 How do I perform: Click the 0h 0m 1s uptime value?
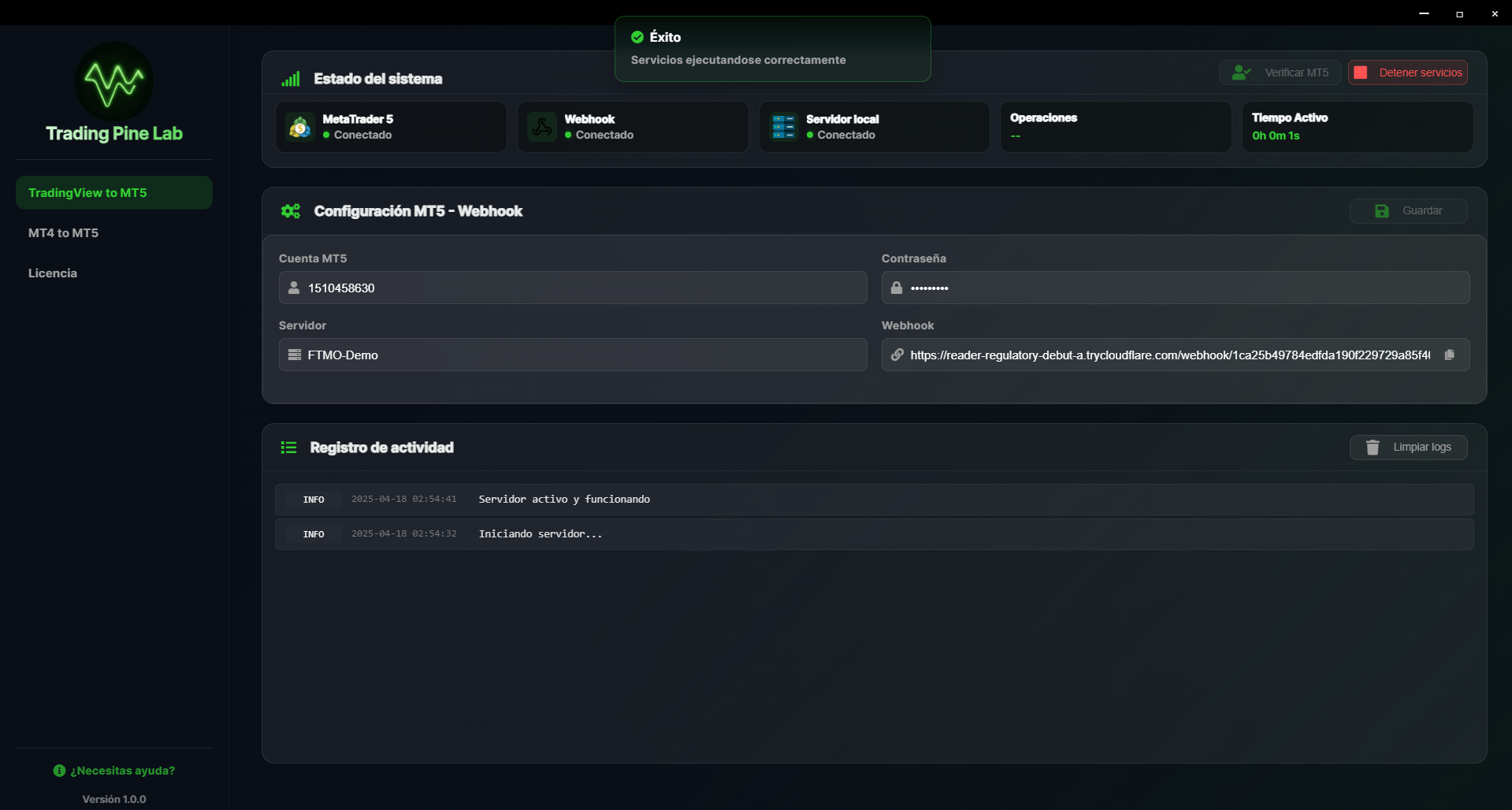pyautogui.click(x=1276, y=136)
